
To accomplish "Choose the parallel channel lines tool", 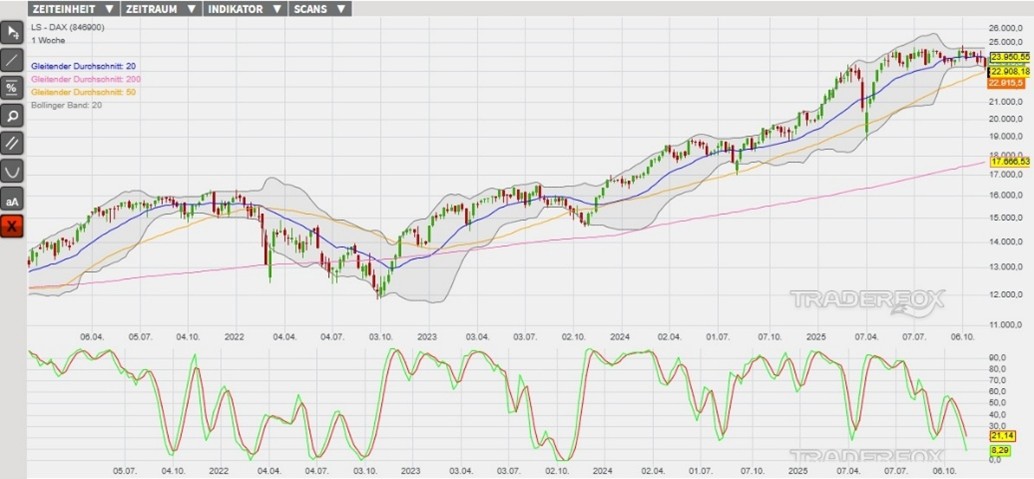I will click(13, 144).
